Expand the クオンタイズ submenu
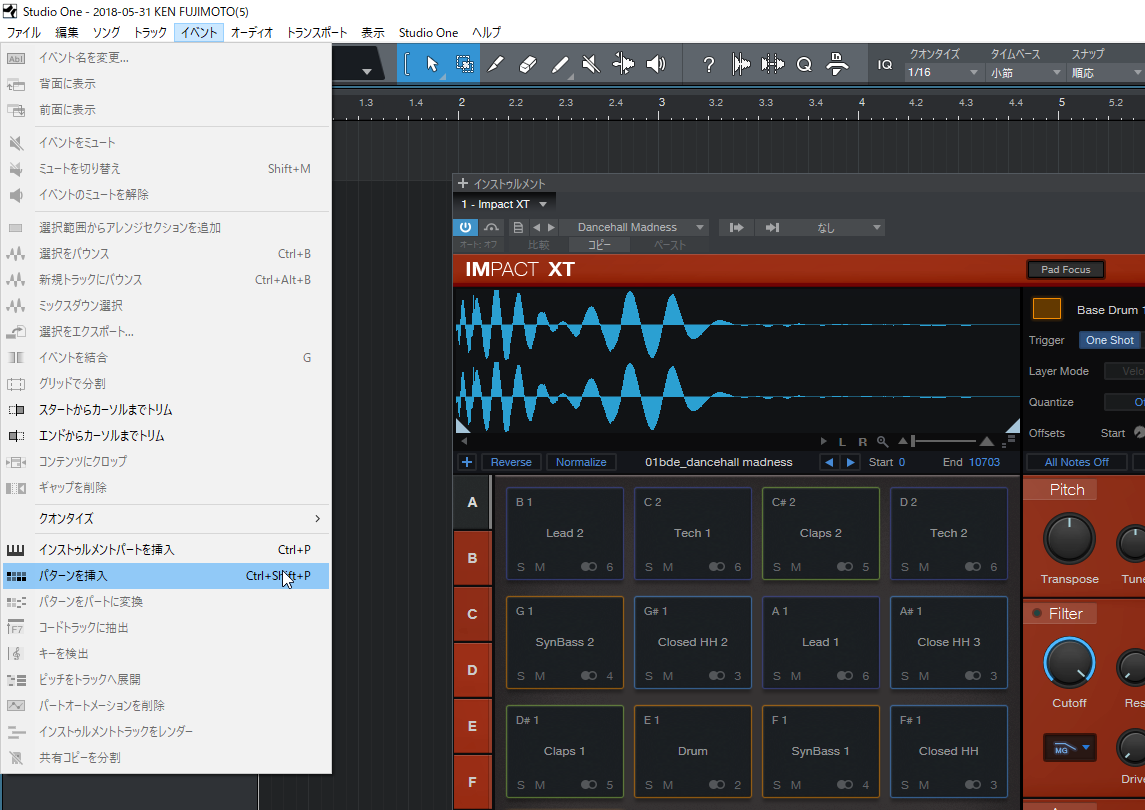 pyautogui.click(x=166, y=519)
